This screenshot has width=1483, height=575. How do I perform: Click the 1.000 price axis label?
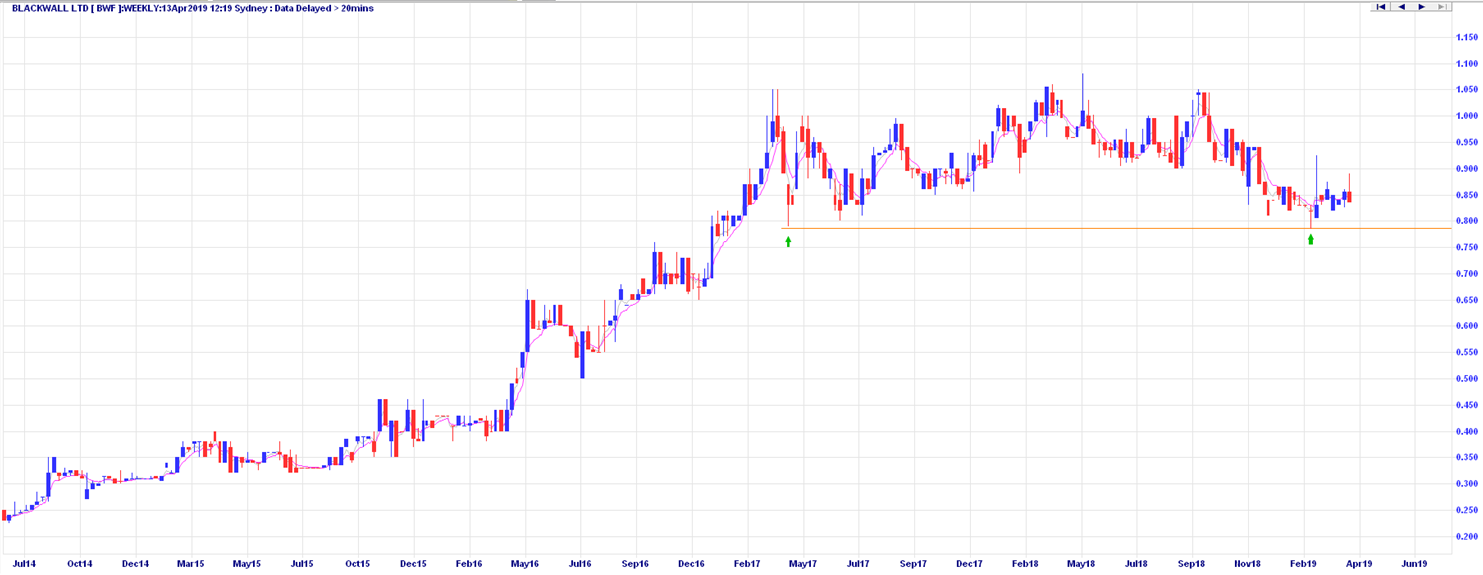click(x=1467, y=116)
